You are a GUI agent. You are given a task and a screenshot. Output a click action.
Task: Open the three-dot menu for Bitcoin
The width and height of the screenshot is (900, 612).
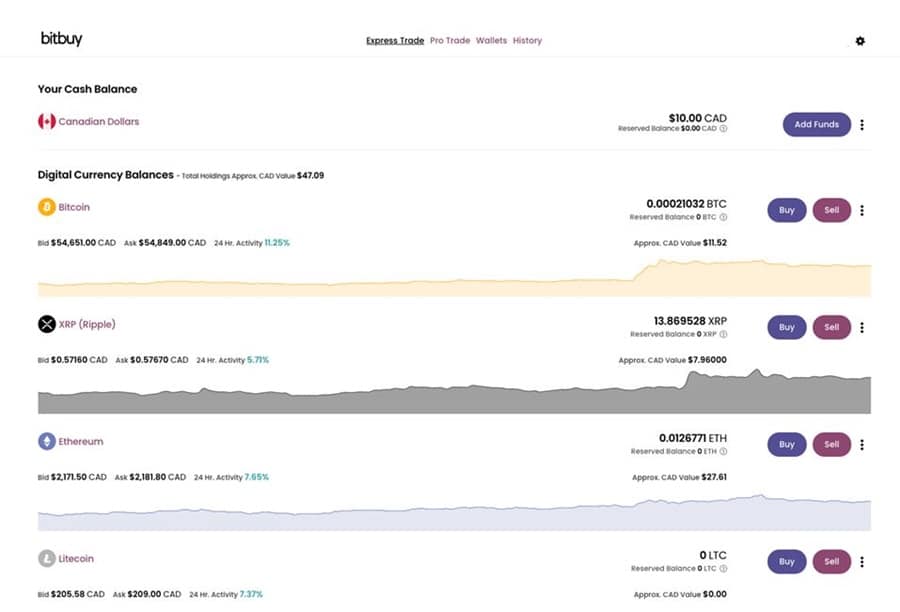(862, 210)
